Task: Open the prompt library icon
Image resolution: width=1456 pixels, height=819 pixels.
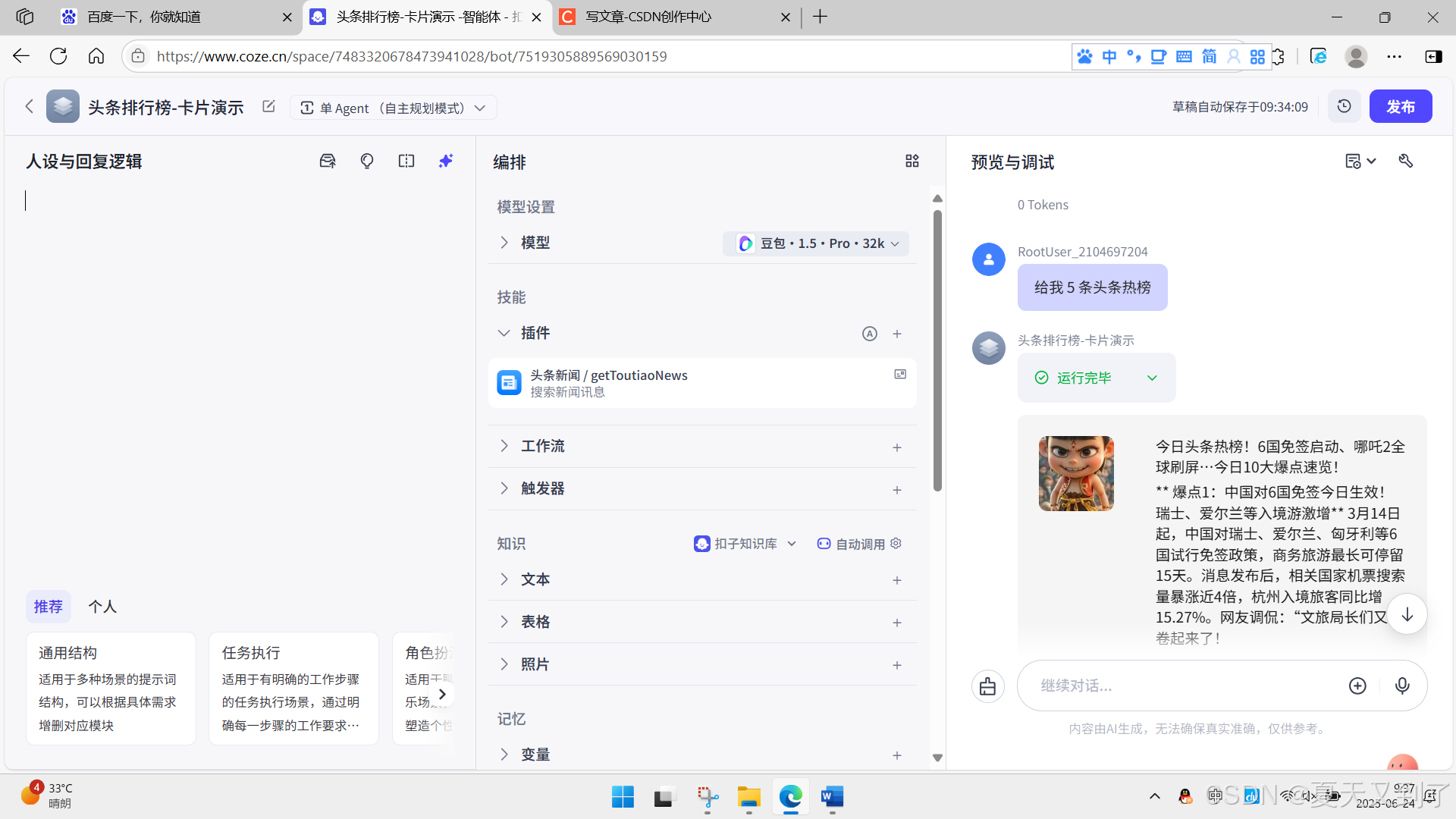Action: 328,161
